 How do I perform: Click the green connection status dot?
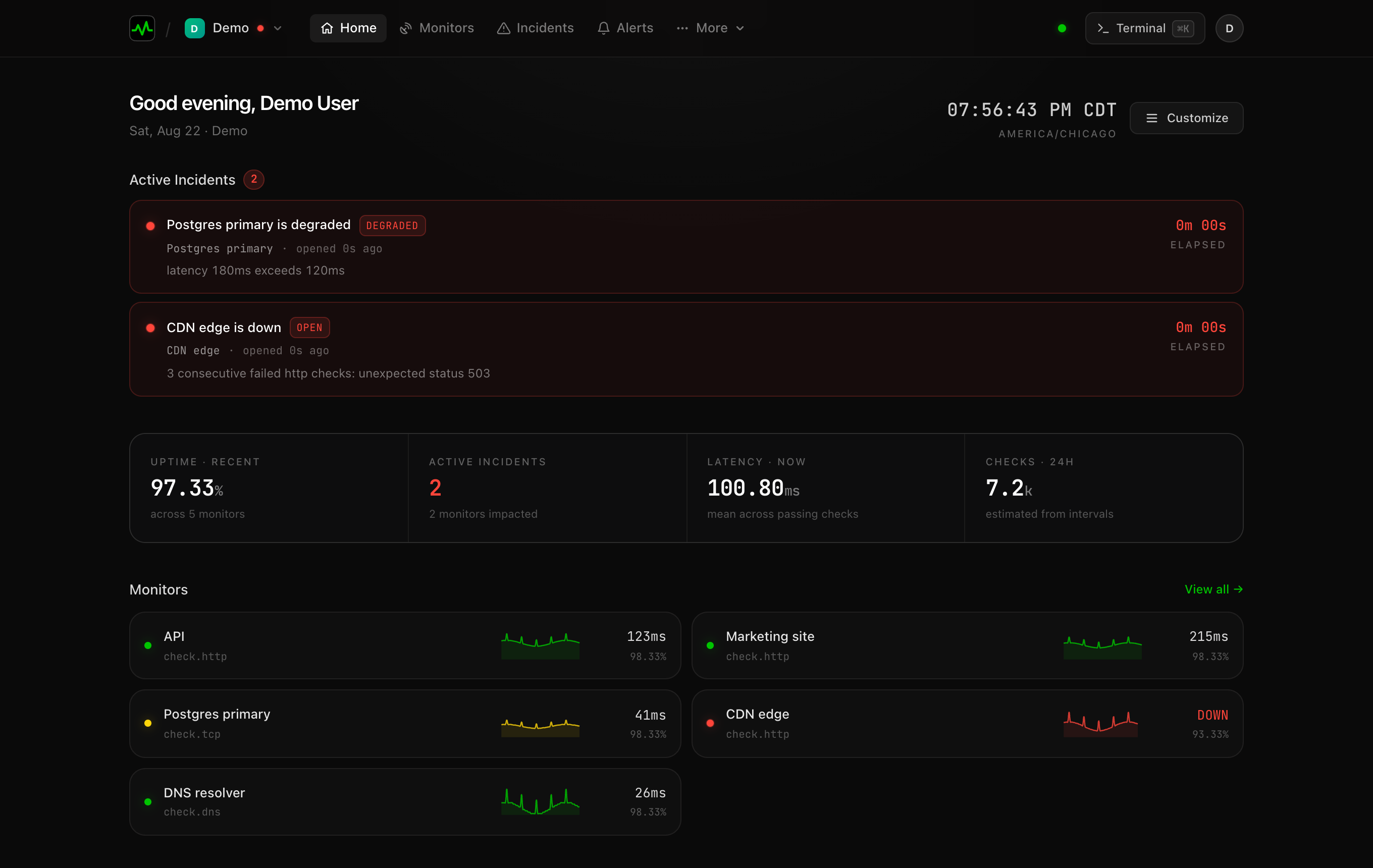(x=1062, y=28)
